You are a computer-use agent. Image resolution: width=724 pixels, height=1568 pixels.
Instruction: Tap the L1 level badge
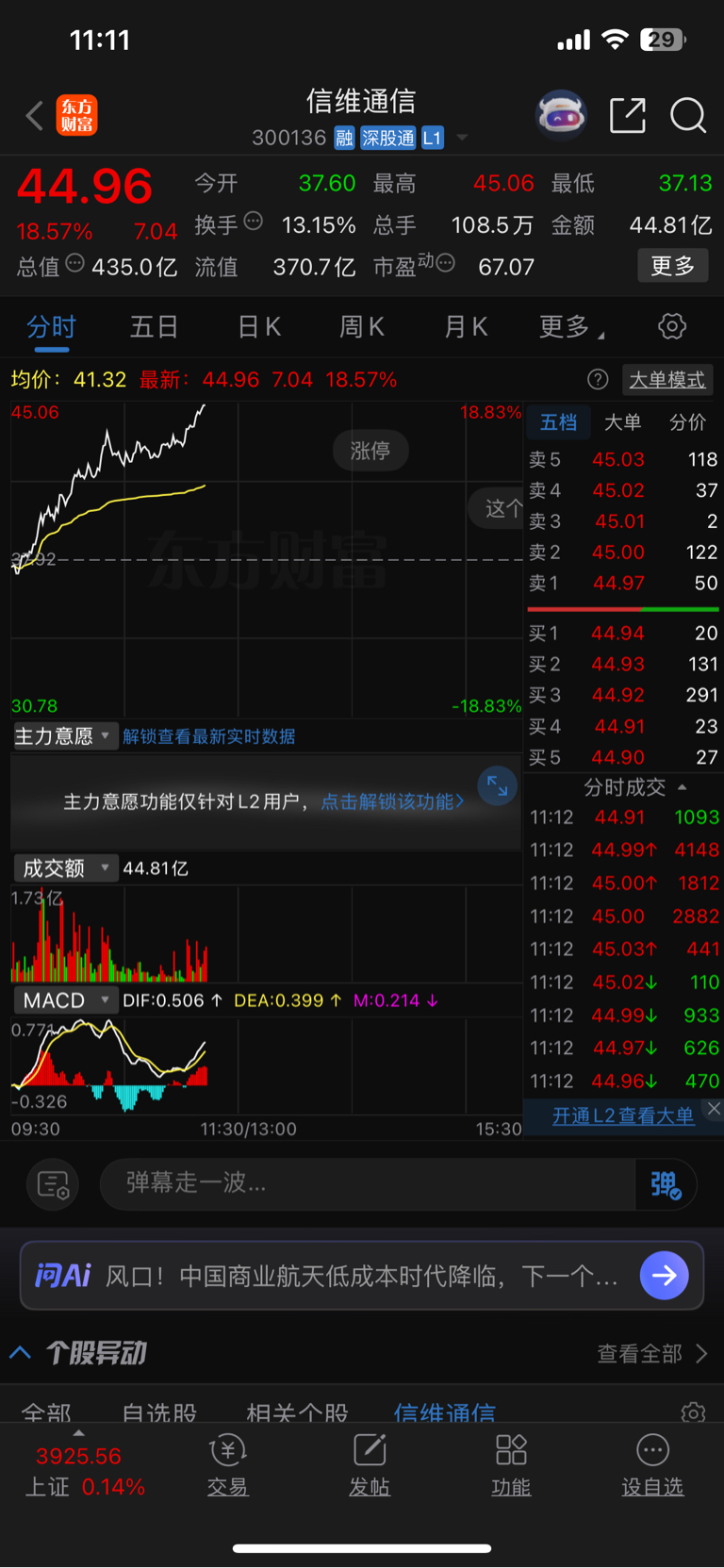click(x=432, y=139)
